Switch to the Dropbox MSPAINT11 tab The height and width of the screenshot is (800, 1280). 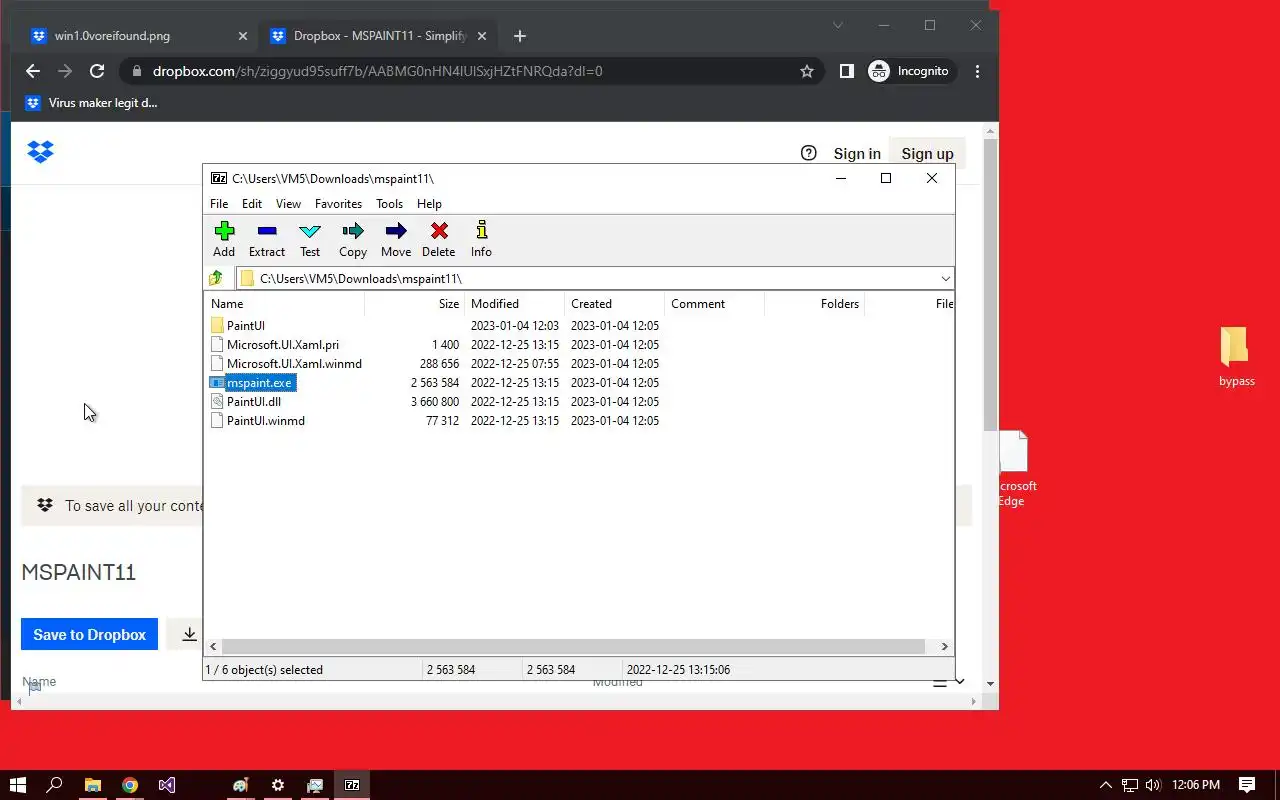380,36
